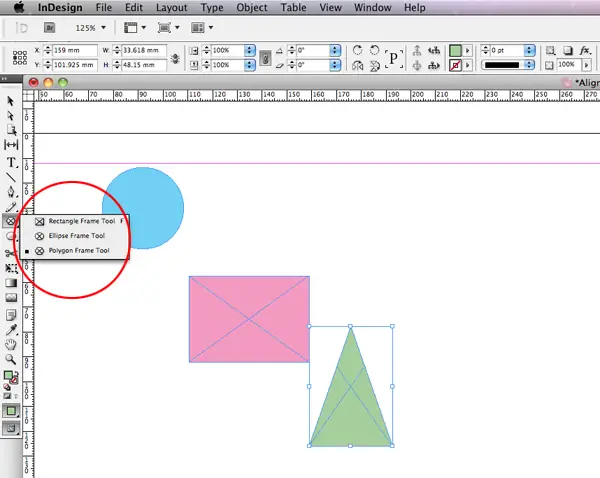Open the fx effects button

coord(585,50)
